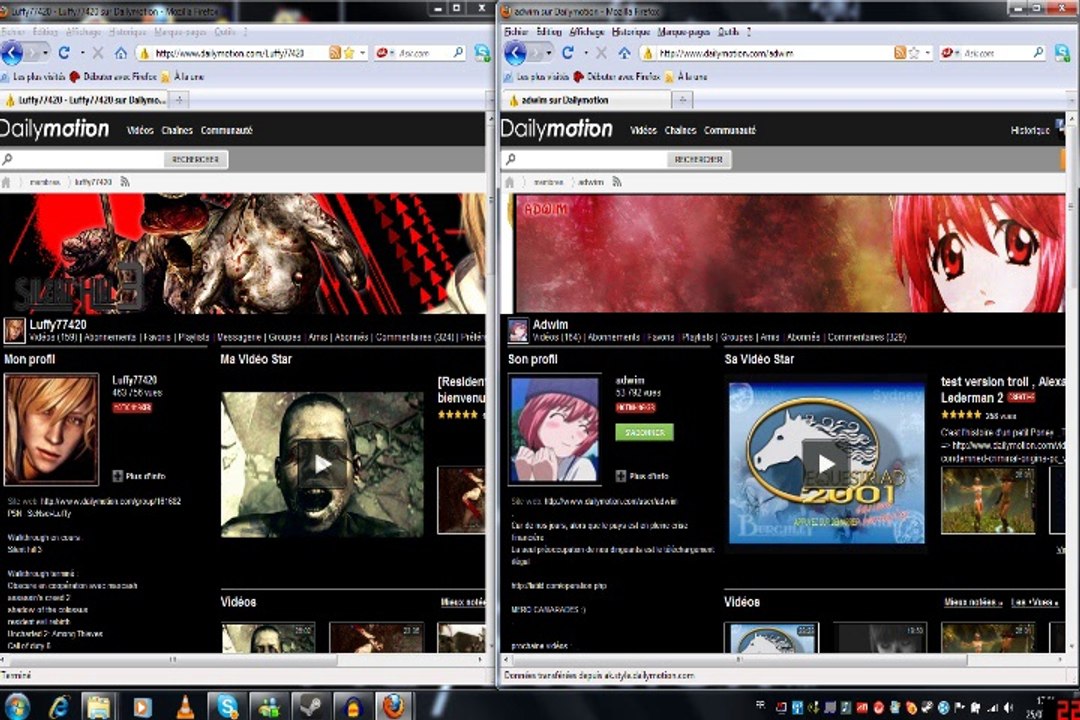Rate Luffy77420's star video with the stars
The height and width of the screenshot is (720, 1080).
[x=458, y=414]
